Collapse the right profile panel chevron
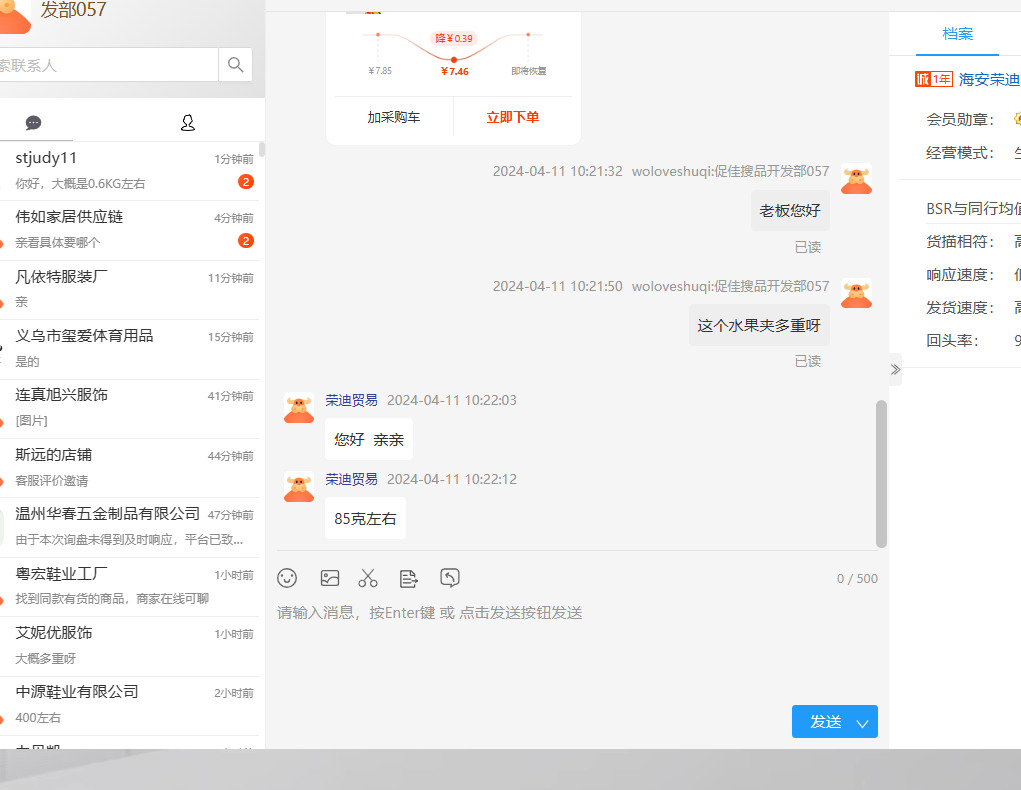 (x=895, y=369)
